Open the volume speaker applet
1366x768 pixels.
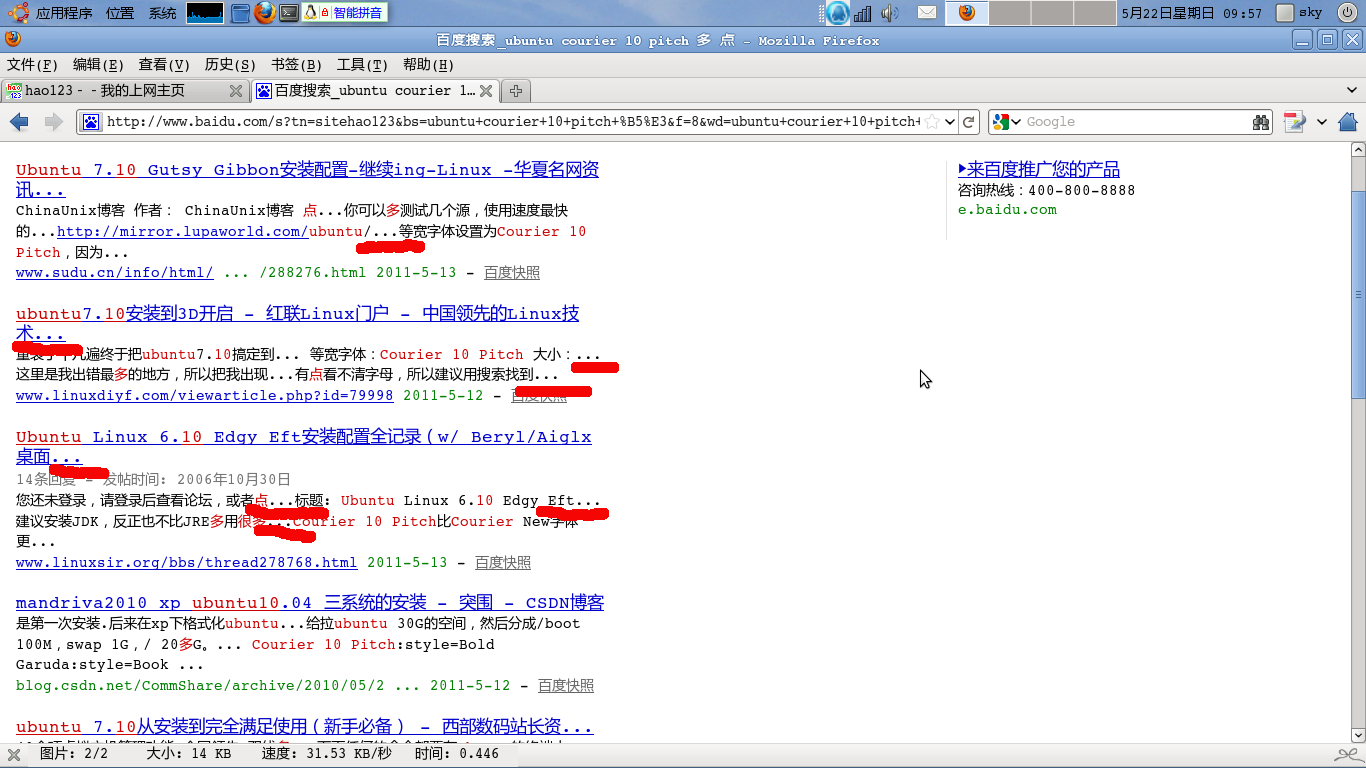(889, 13)
